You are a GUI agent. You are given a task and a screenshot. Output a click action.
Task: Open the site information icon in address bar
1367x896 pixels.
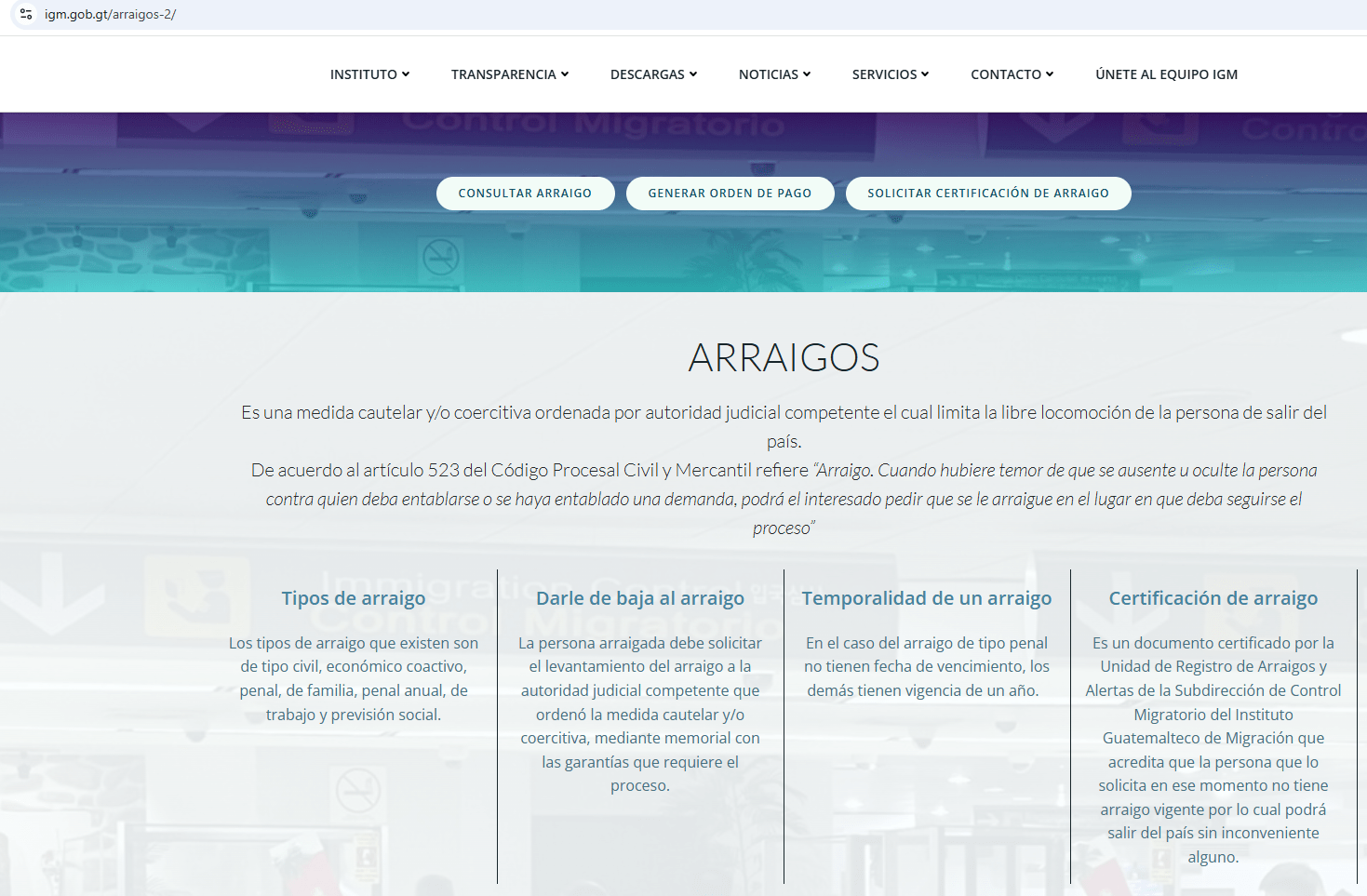pyautogui.click(x=26, y=14)
